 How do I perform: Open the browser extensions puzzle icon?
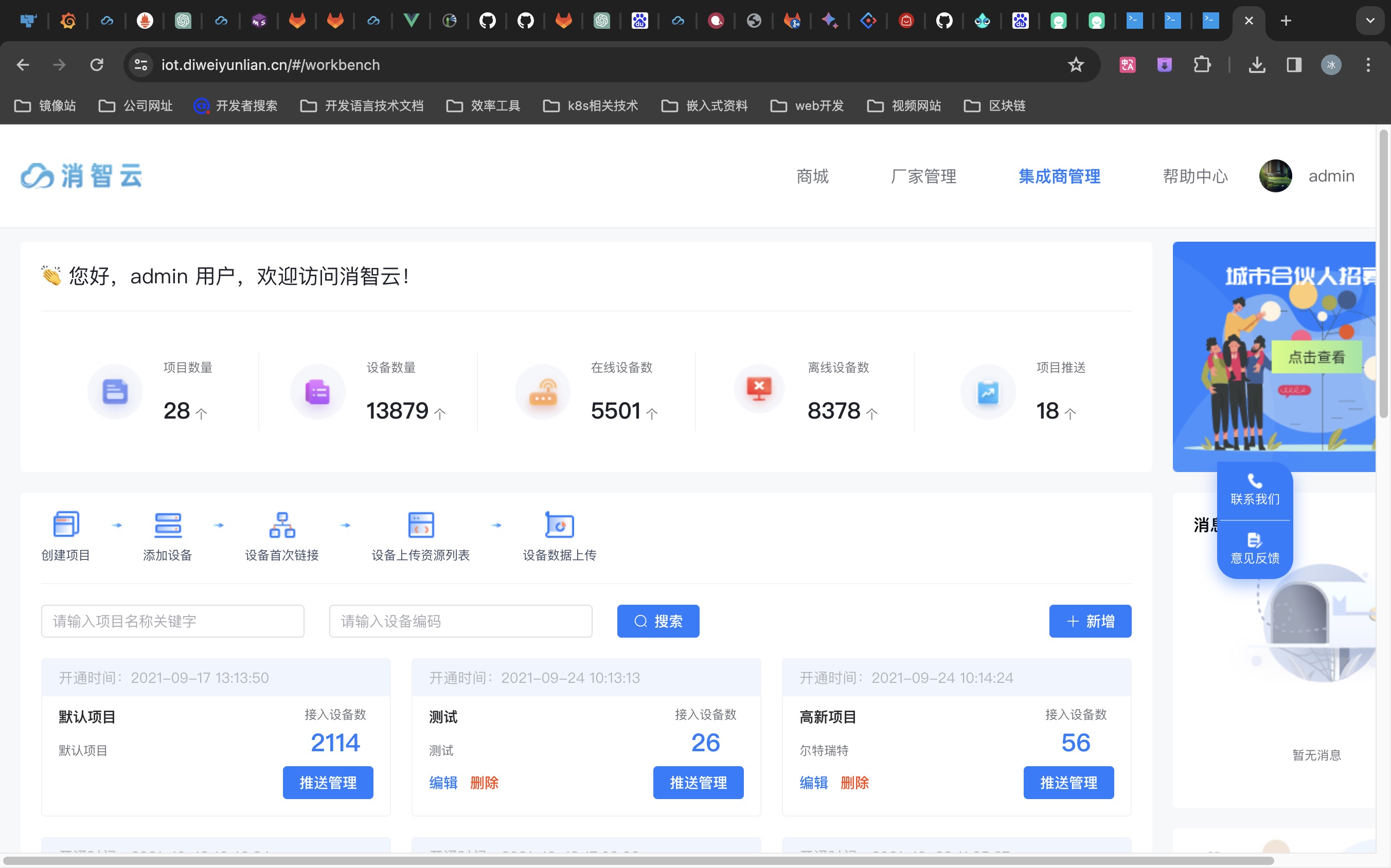coord(1202,65)
